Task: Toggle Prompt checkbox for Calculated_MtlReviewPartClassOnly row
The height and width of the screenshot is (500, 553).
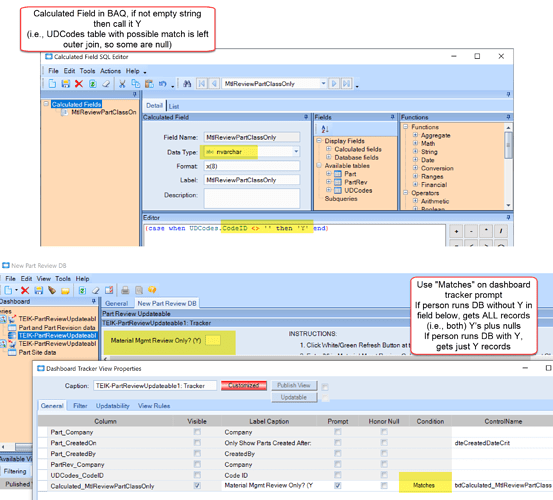Action: [338, 486]
